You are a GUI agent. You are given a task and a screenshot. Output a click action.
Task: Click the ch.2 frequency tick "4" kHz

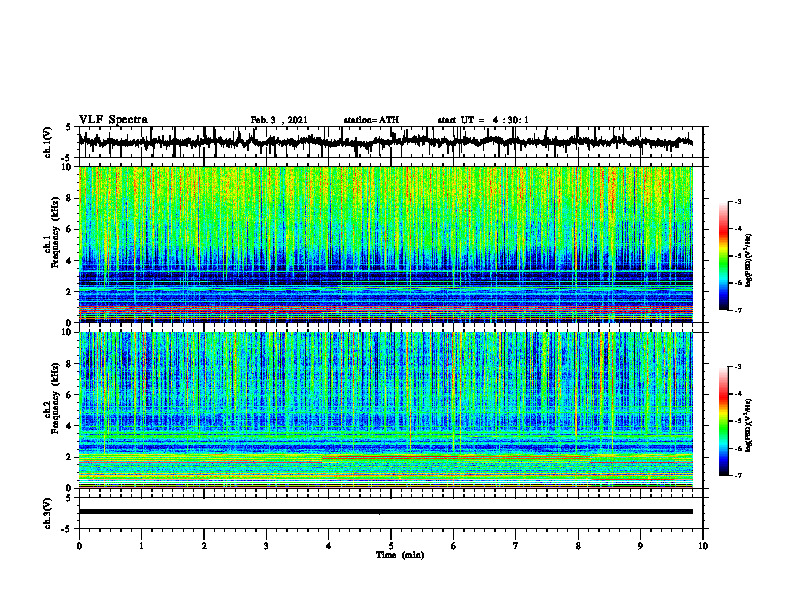(71, 426)
